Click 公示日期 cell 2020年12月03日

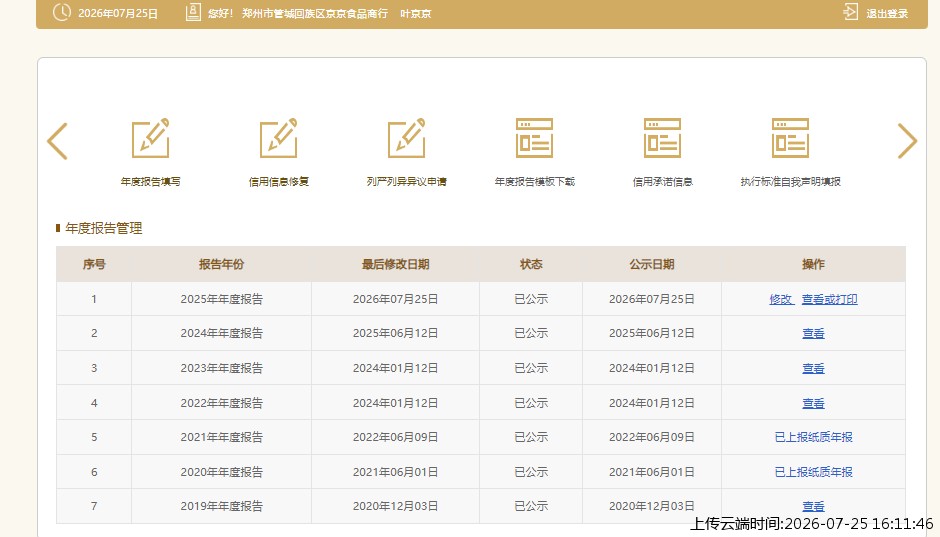(x=652, y=506)
